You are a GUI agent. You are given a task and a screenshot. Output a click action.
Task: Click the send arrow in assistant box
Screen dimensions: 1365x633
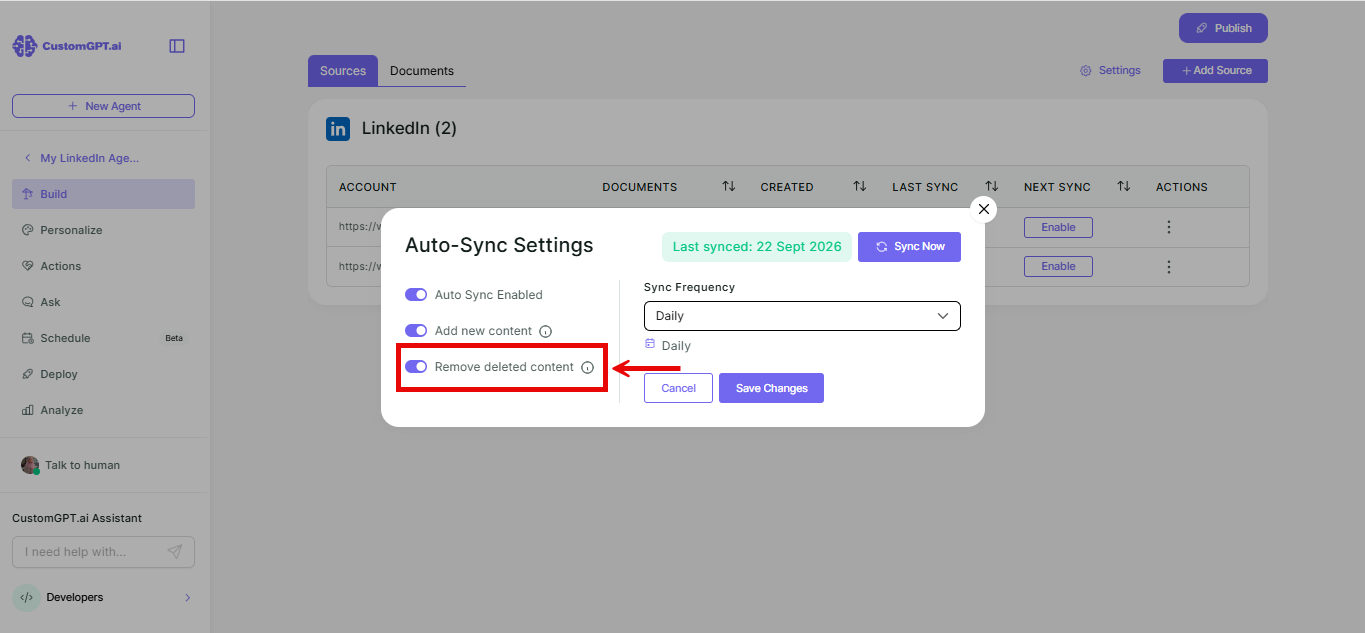pos(175,552)
